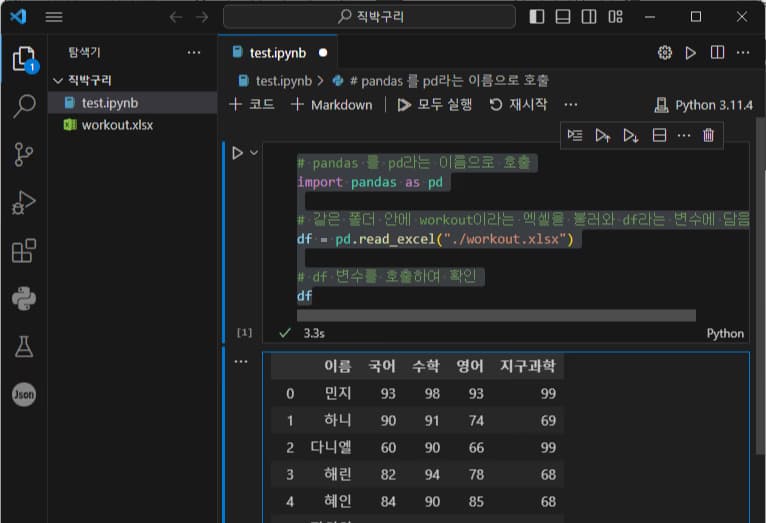The image size is (766, 523).
Task: Toggle the primary sidebar layout
Action: [x=538, y=17]
